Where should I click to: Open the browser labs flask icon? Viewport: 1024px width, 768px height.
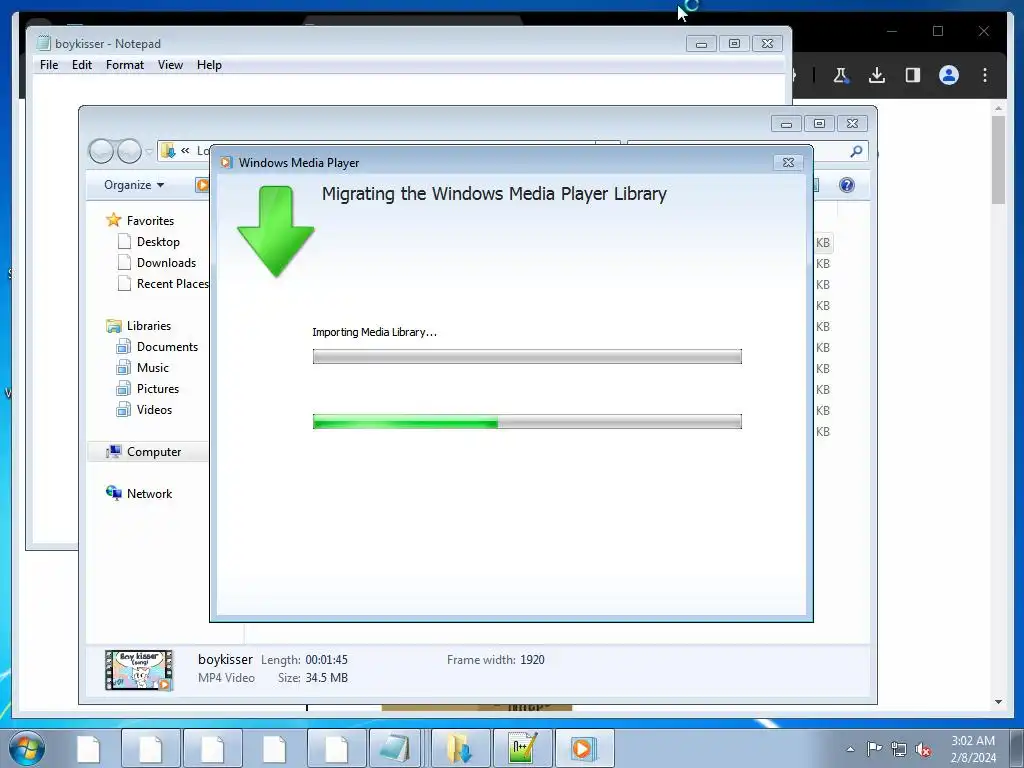coord(841,75)
